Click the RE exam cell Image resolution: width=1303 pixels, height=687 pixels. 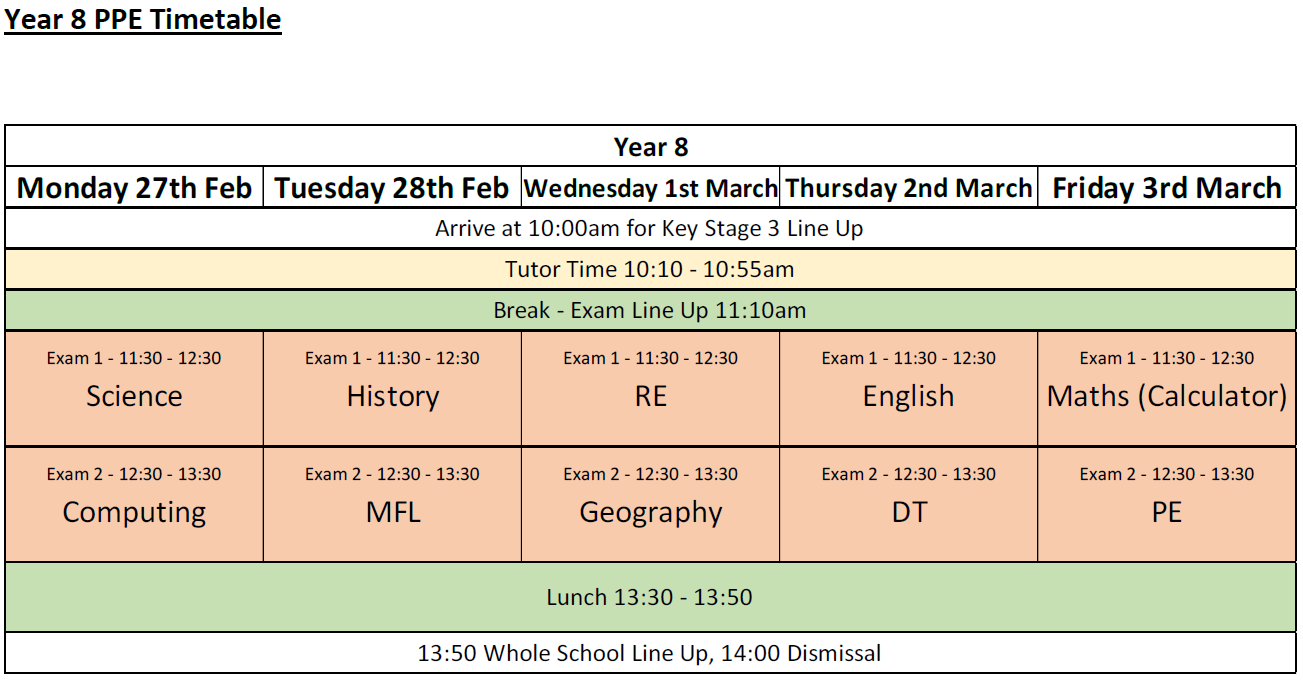[650, 389]
